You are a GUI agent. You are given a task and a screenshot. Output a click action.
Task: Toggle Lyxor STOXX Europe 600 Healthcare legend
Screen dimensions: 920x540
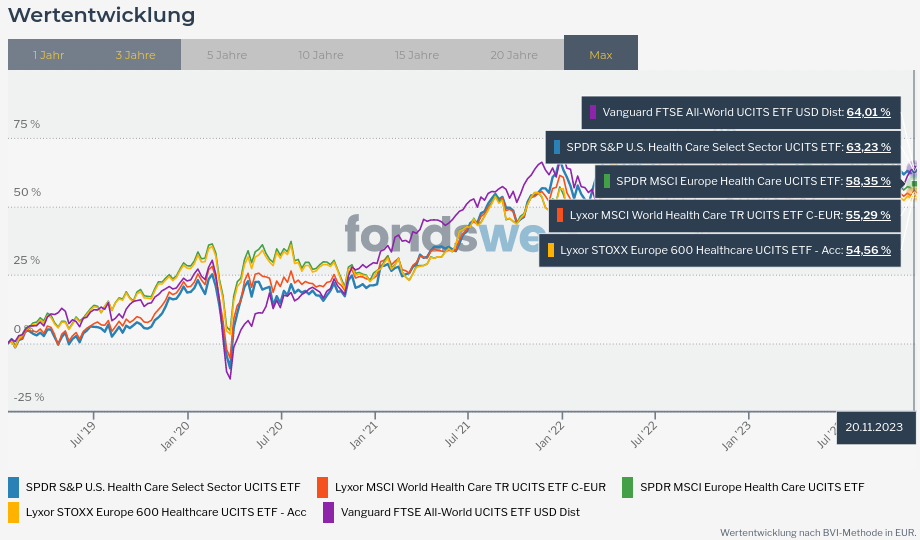point(166,512)
